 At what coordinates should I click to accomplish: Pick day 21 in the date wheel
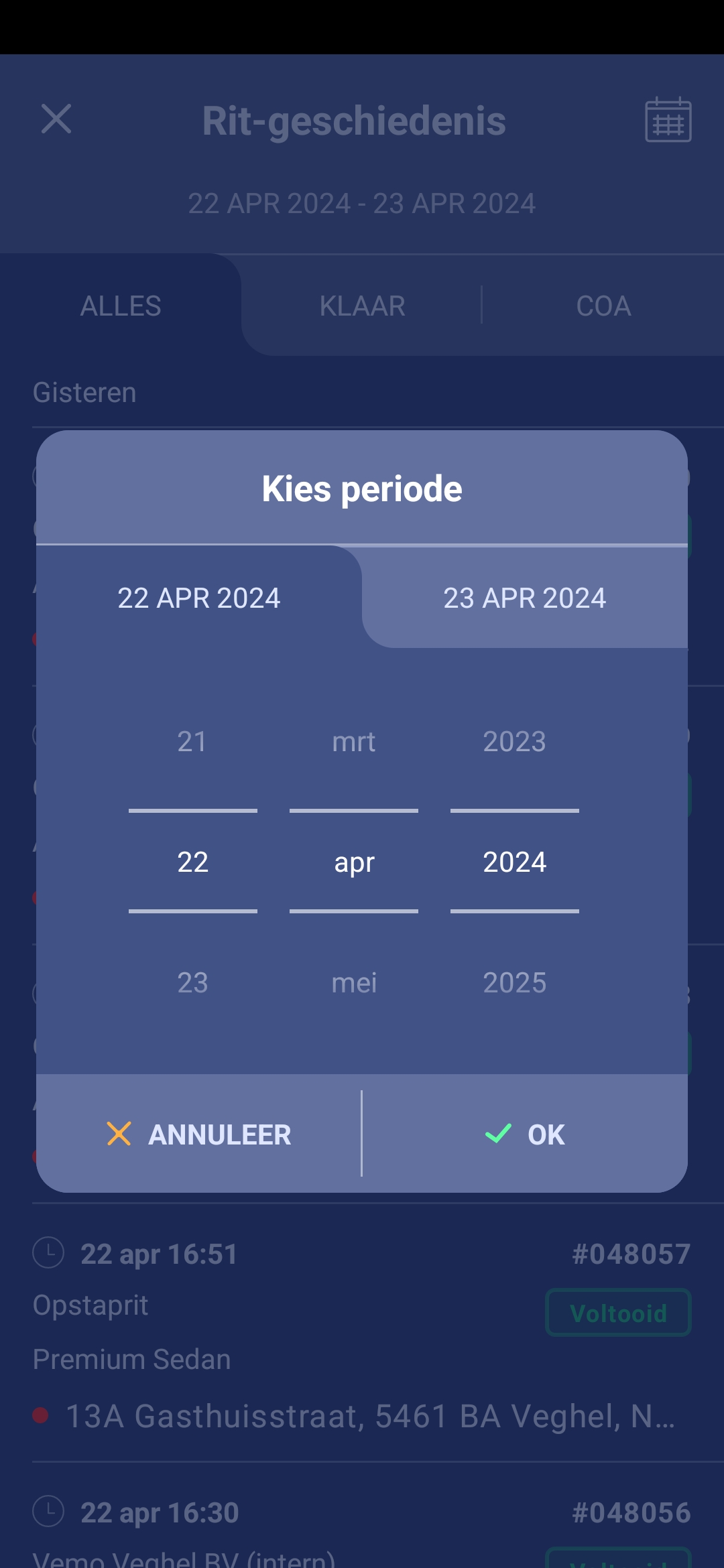coord(192,742)
